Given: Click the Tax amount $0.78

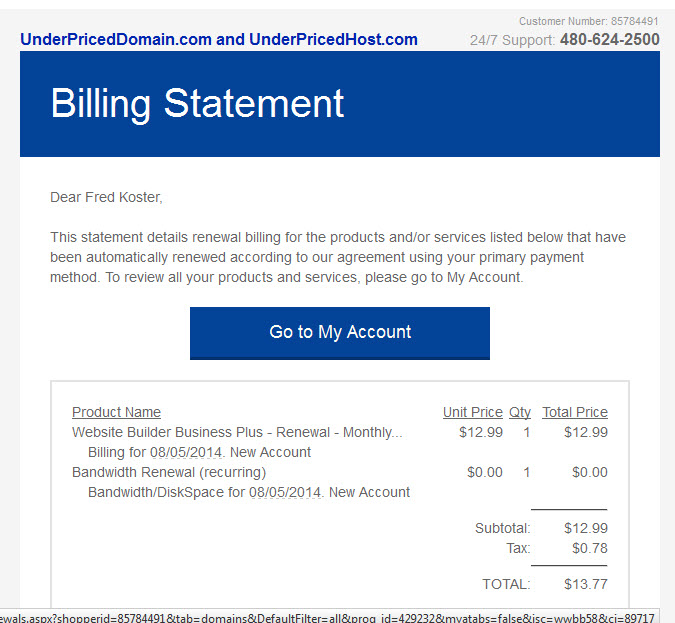Looking at the screenshot, I should 590,548.
